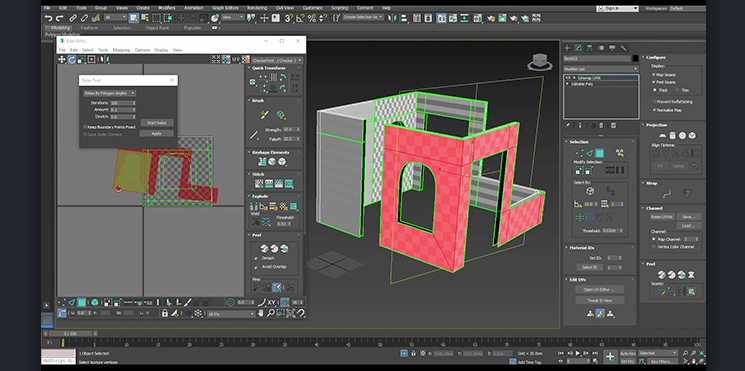Screen dimensions: 745x371
Task: Select Polygon sub-object mode in Selection rollout
Action: [600, 153]
